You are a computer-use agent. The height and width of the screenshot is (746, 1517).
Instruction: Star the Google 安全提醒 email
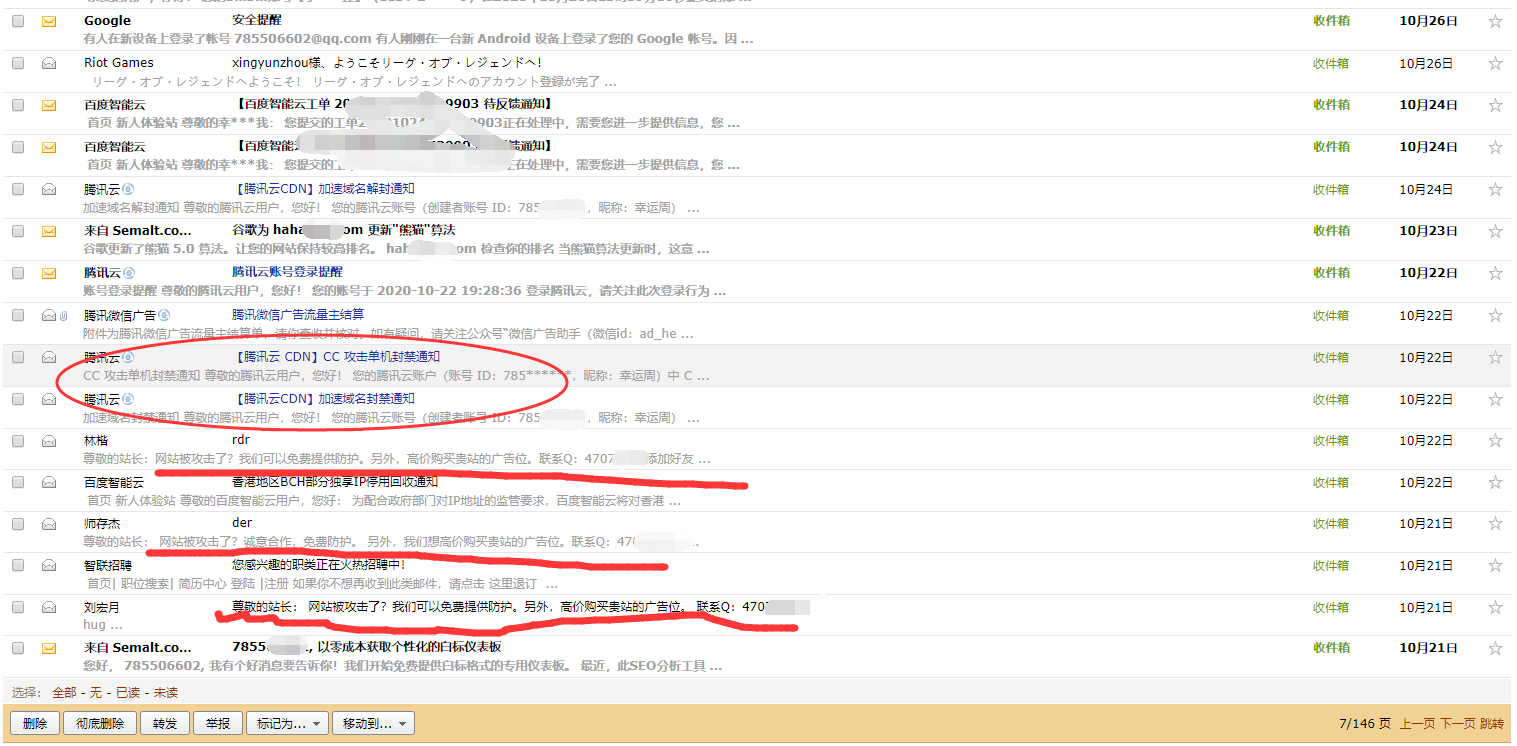[1495, 21]
